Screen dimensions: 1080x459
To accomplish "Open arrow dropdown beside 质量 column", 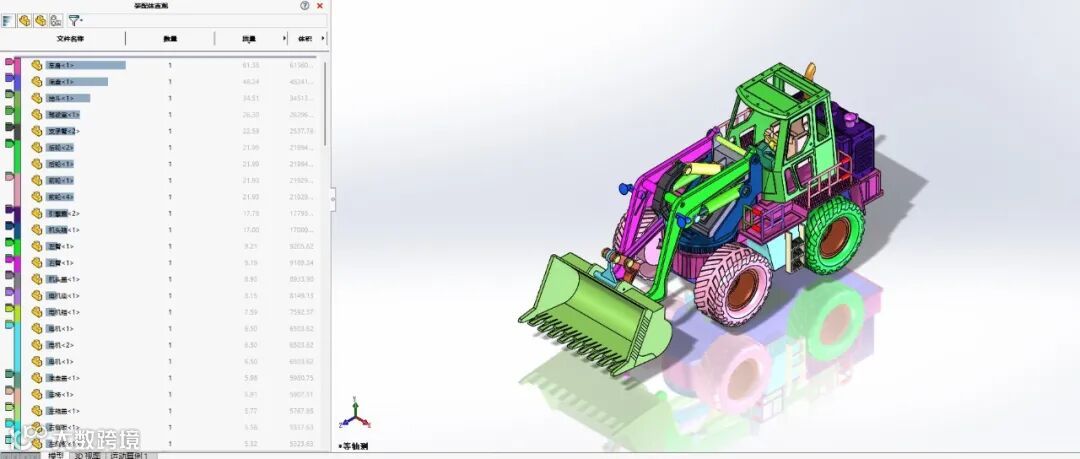I will (x=284, y=39).
